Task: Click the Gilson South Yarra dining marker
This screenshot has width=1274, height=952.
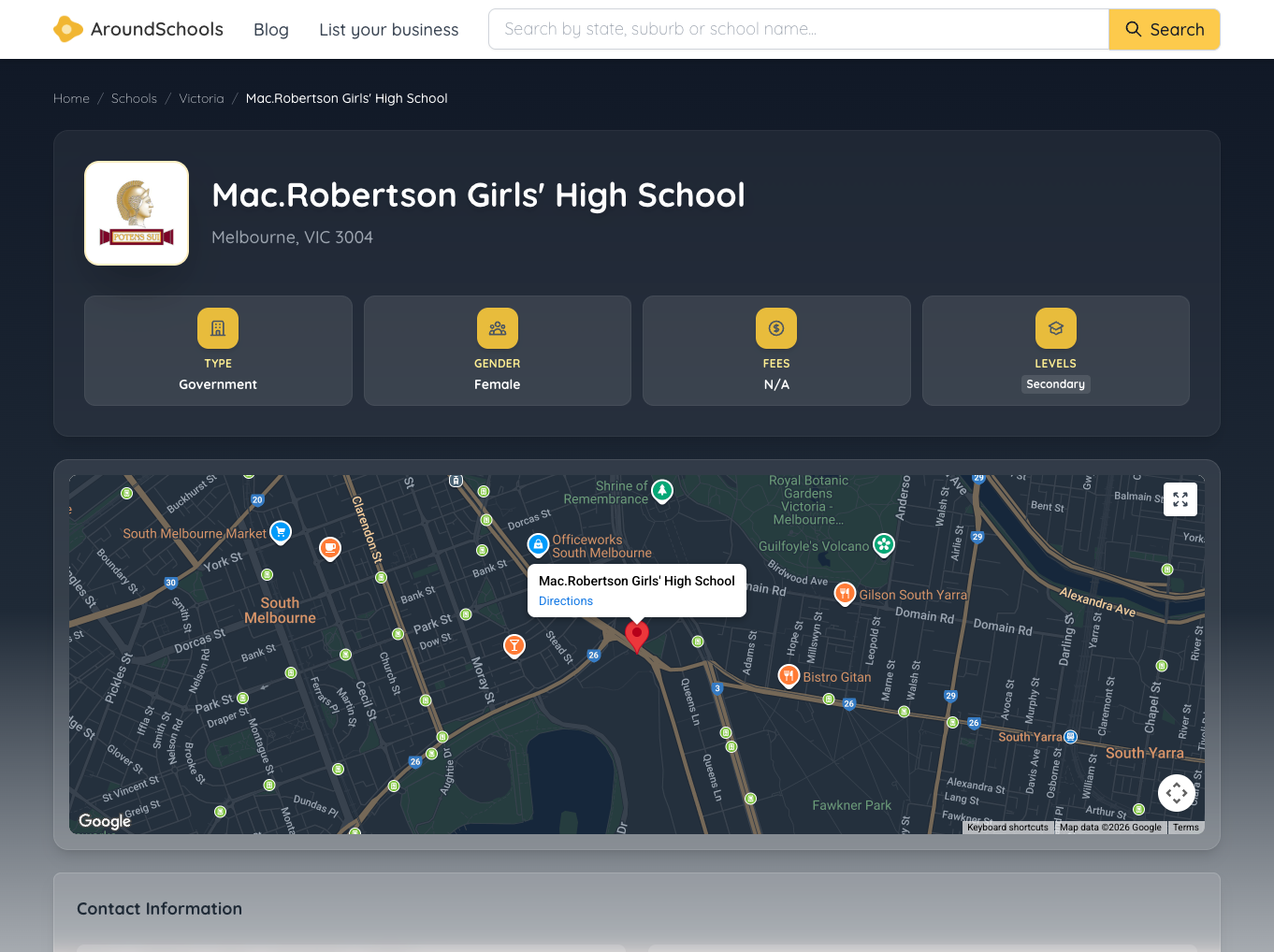Action: coord(844,593)
